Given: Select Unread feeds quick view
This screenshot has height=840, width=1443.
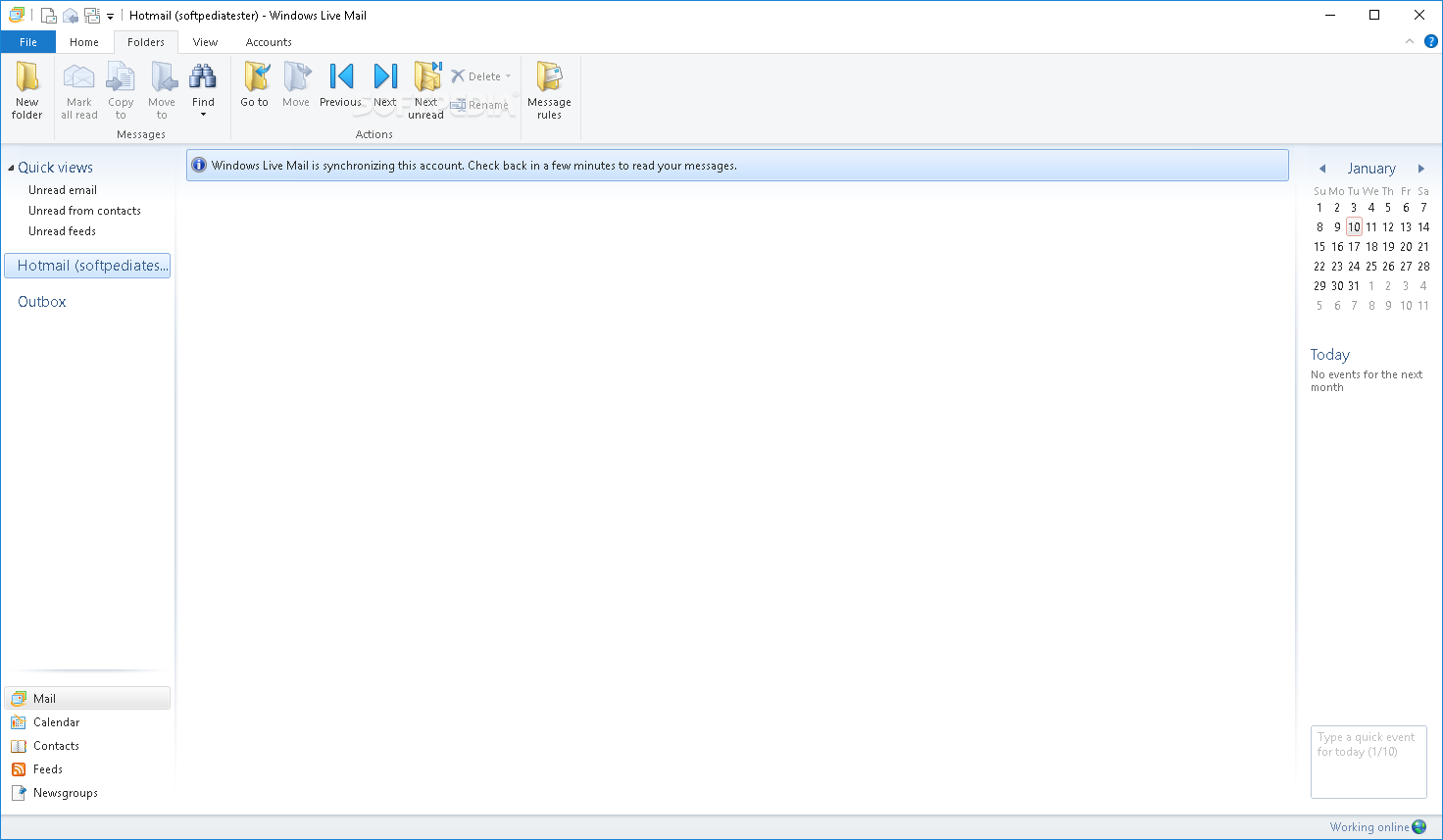Looking at the screenshot, I should 62,231.
